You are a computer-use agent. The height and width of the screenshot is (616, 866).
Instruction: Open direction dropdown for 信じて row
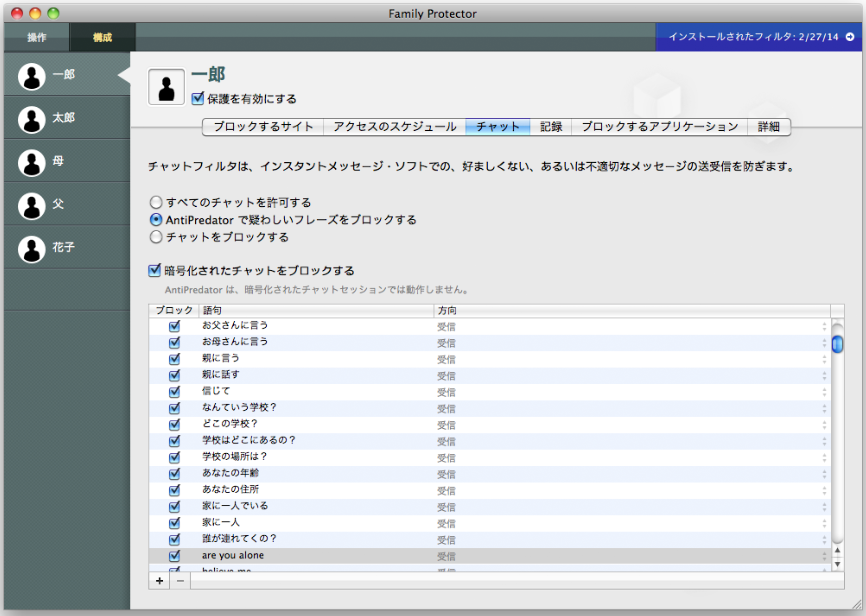coord(824,392)
